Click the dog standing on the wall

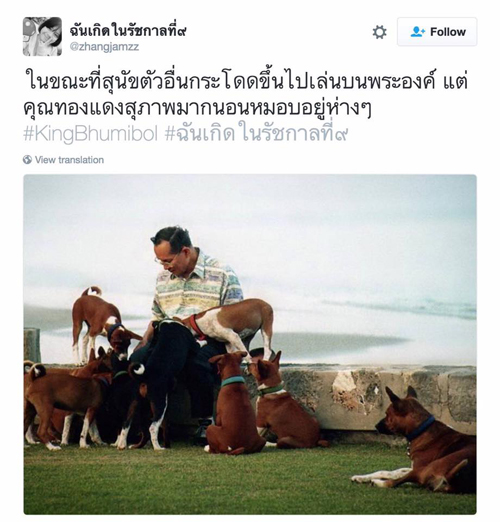[97, 320]
